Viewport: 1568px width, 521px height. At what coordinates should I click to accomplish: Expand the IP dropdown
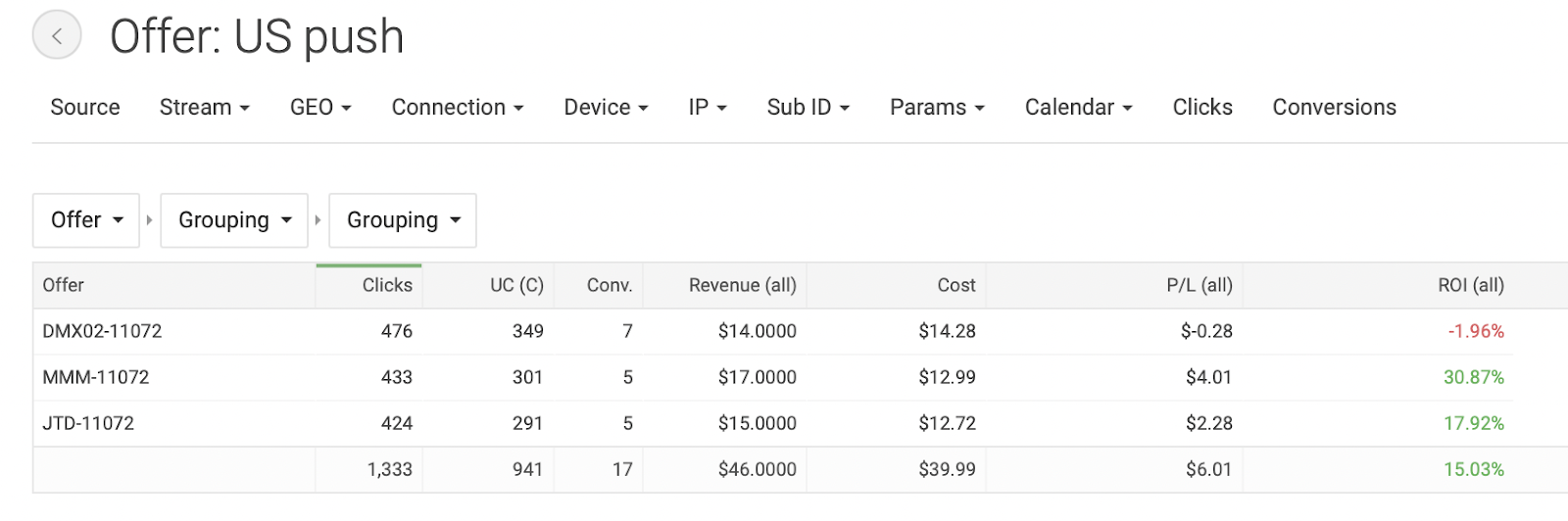(x=707, y=108)
